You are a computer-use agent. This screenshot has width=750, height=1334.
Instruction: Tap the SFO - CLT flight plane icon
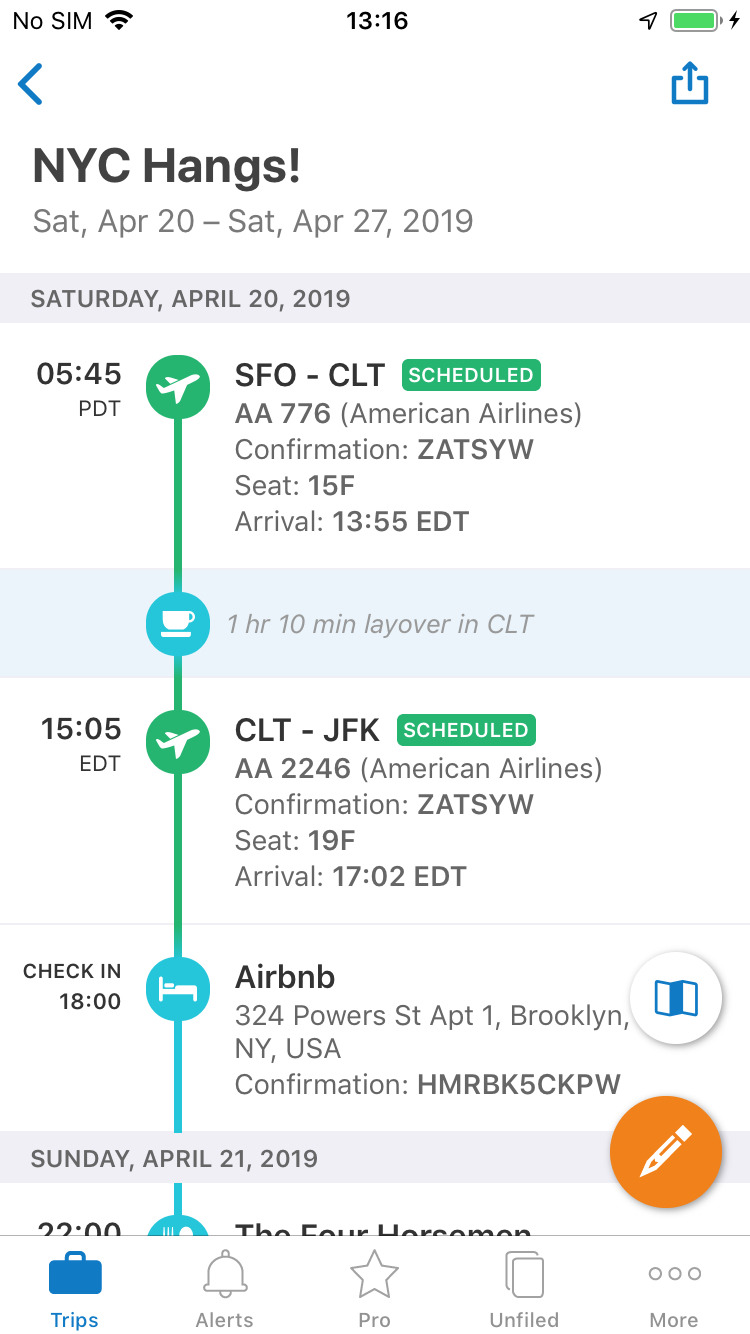tap(178, 387)
